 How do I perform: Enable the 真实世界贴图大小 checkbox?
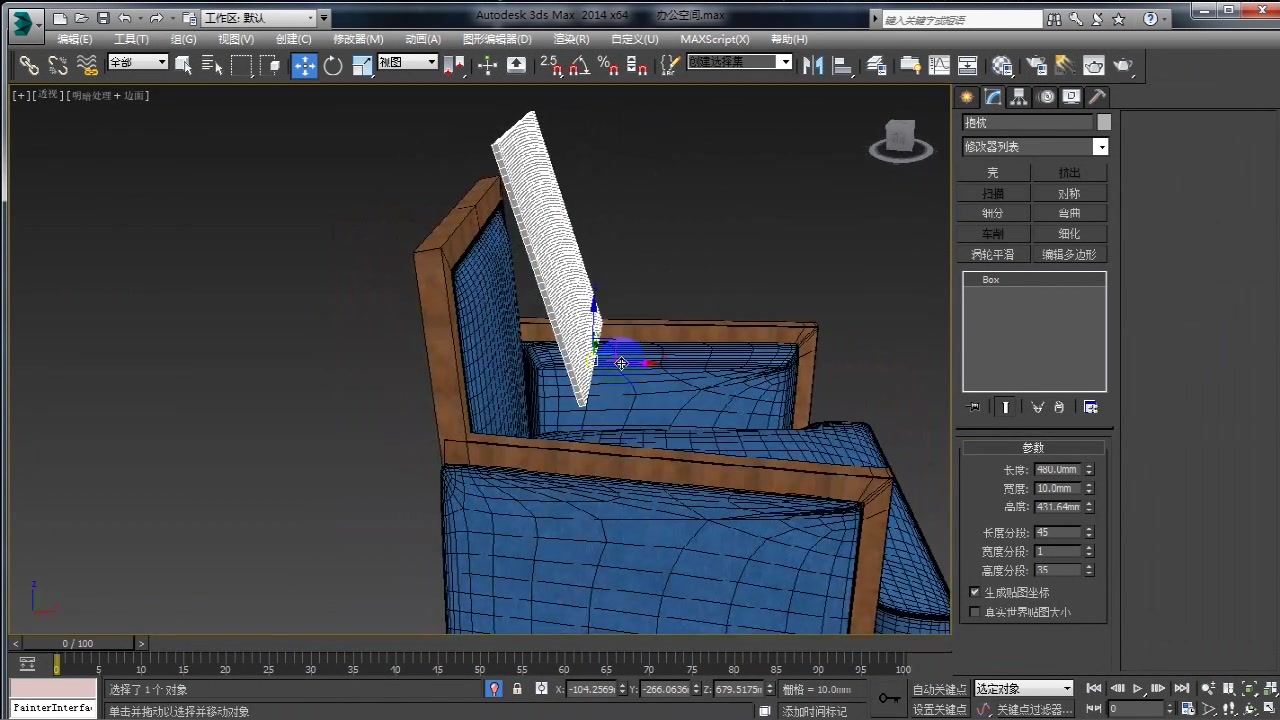975,612
